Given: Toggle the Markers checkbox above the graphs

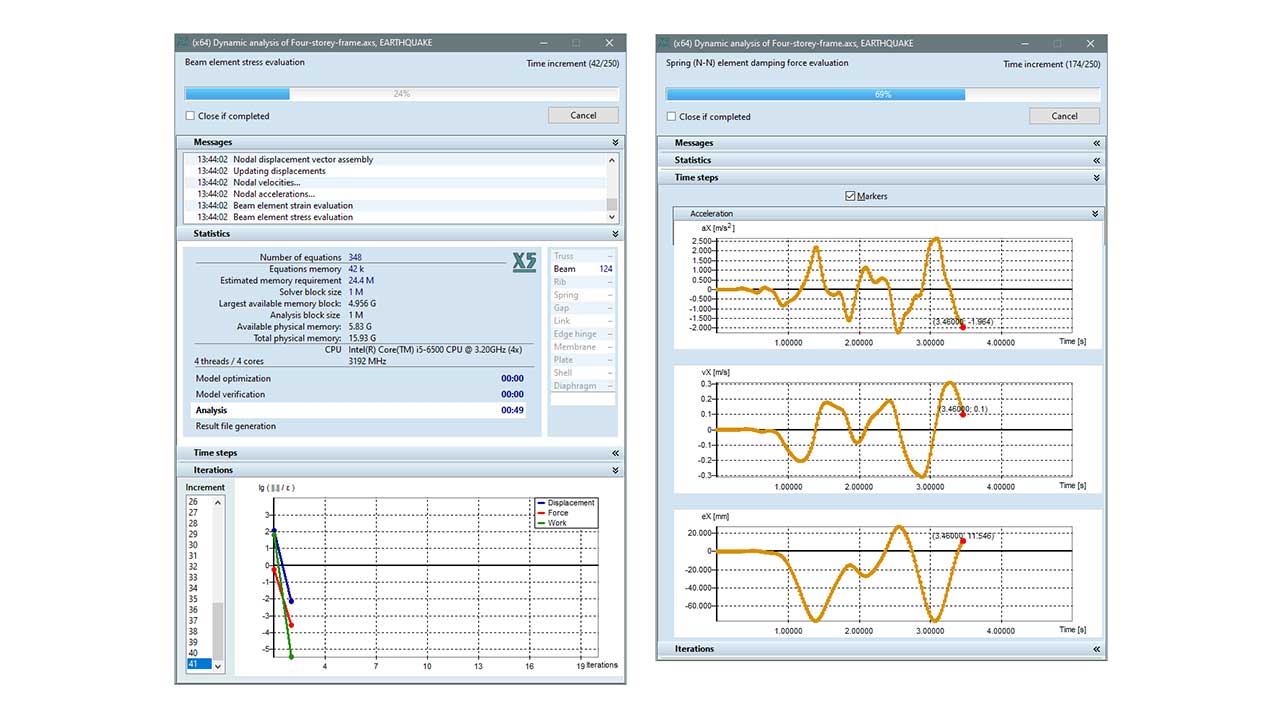Looking at the screenshot, I should (851, 196).
